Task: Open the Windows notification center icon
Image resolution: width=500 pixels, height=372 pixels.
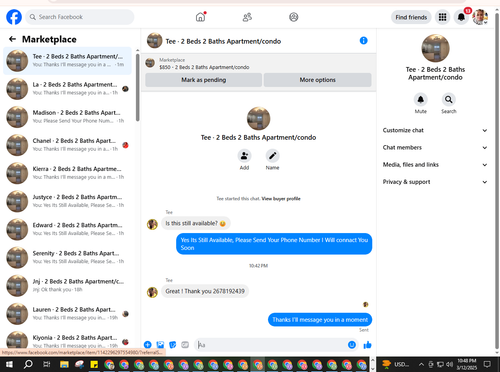Action: click(x=487, y=364)
